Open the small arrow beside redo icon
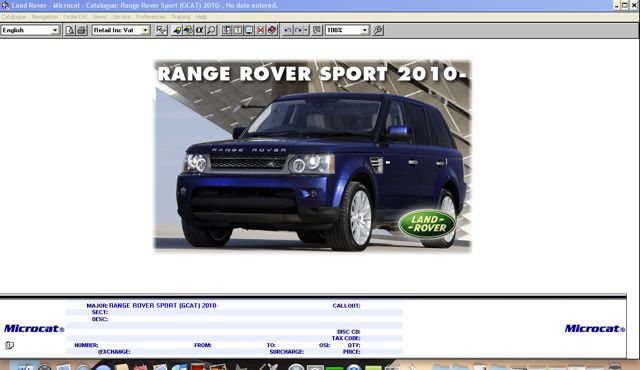Viewport: 640px width, 370px height. point(306,30)
